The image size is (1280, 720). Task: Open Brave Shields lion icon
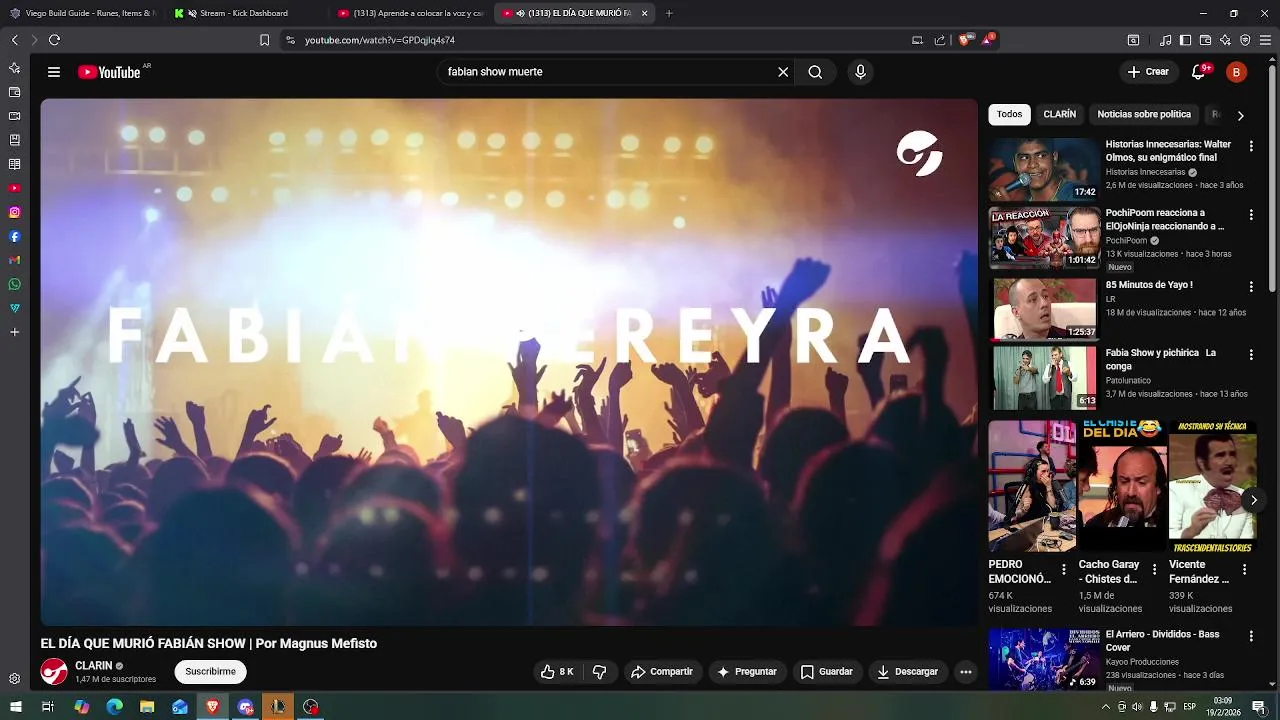(964, 40)
